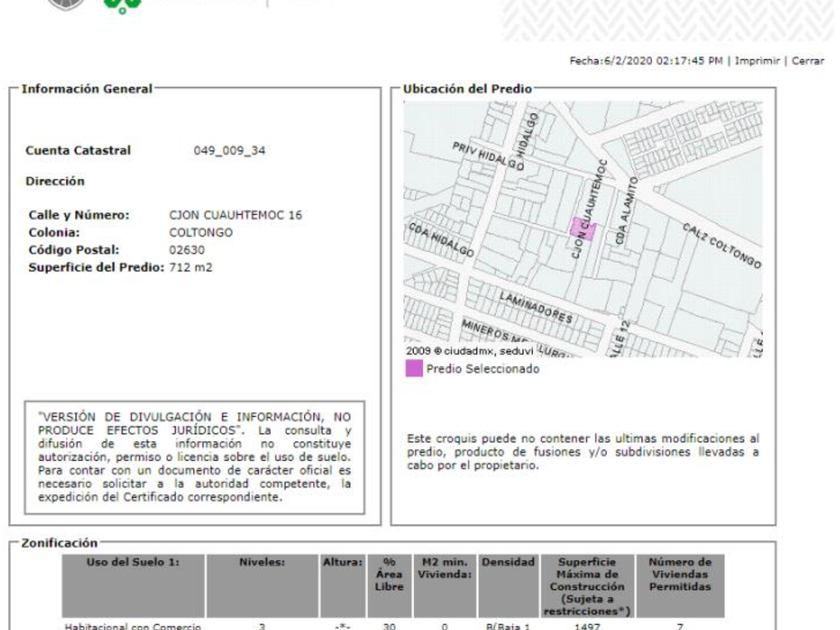Image resolution: width=840 pixels, height=630 pixels.
Task: Click the map copyright 2009 ciudadmx, seduvi
Action: [x=470, y=351]
